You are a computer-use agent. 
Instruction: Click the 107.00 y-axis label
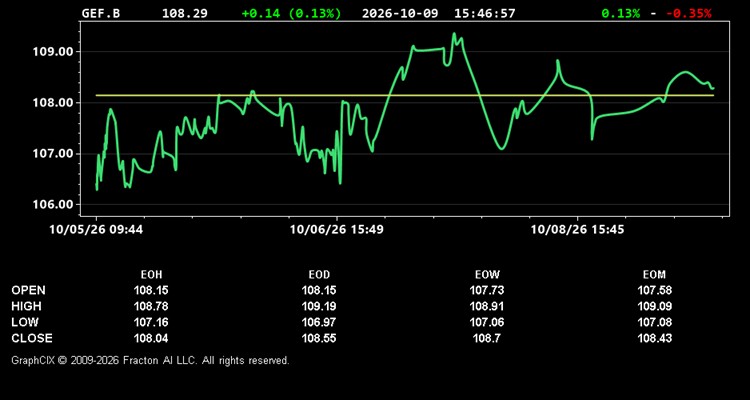coord(51,154)
